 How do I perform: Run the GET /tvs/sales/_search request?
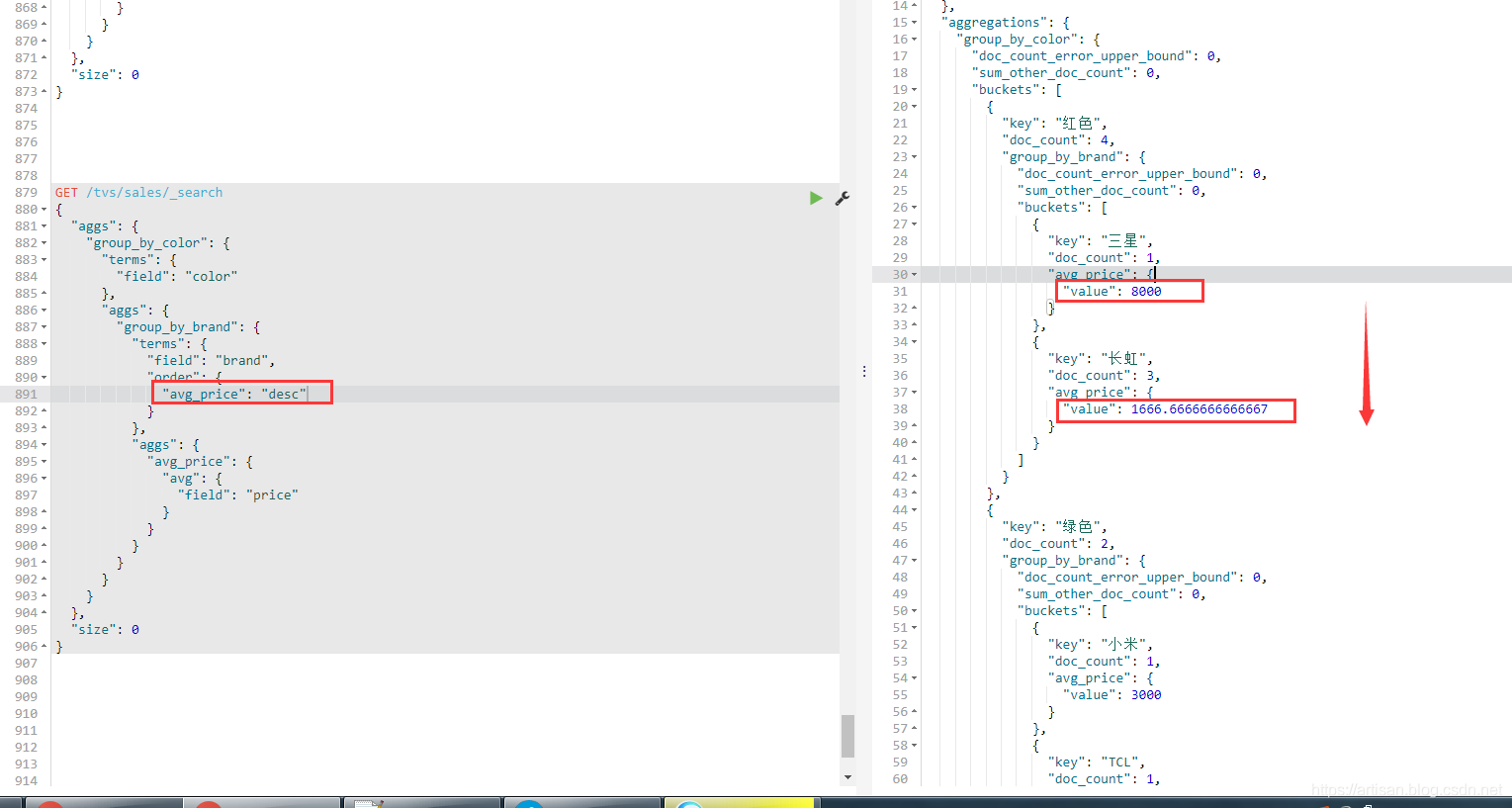click(x=816, y=198)
